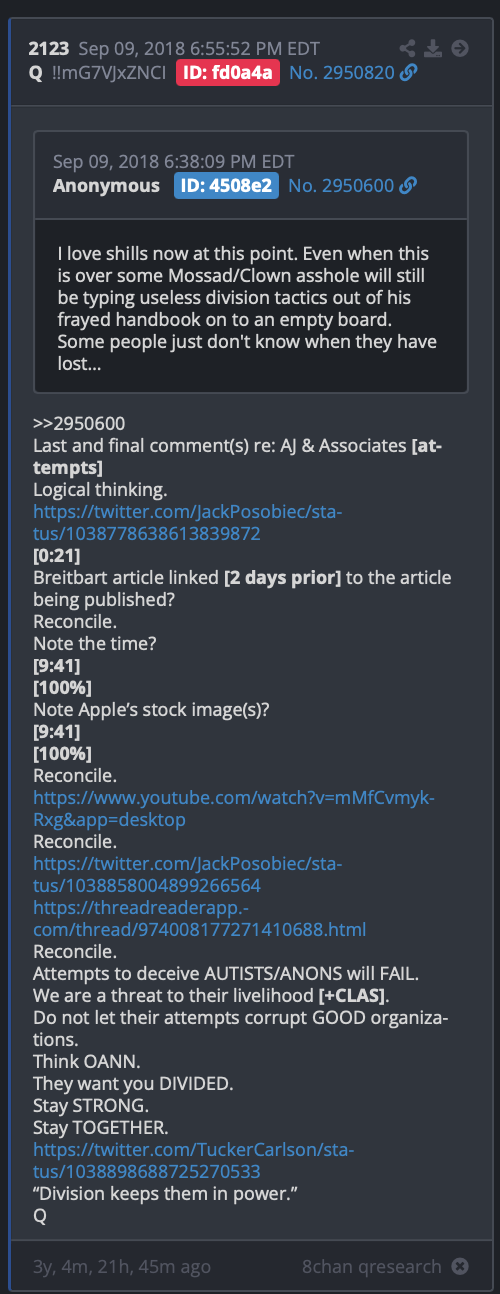Viewport: 500px width, 1294px height.
Task: Click the right-arrow circle icon in header
Action: (x=460, y=48)
